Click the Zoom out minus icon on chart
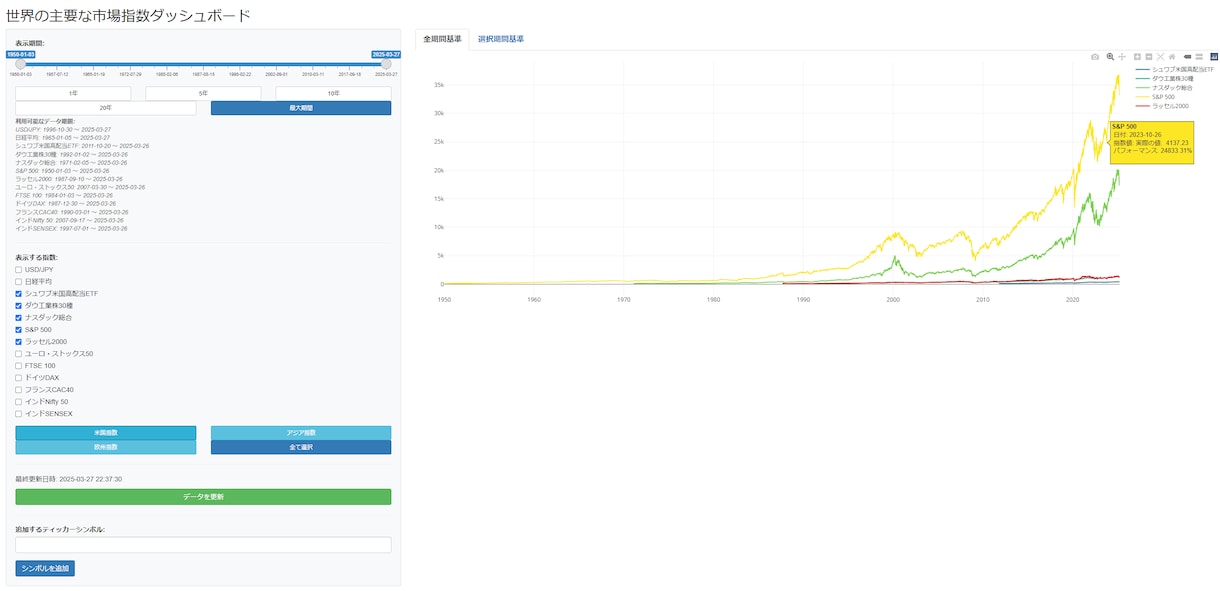This screenshot has width=1220, height=591. (1149, 57)
